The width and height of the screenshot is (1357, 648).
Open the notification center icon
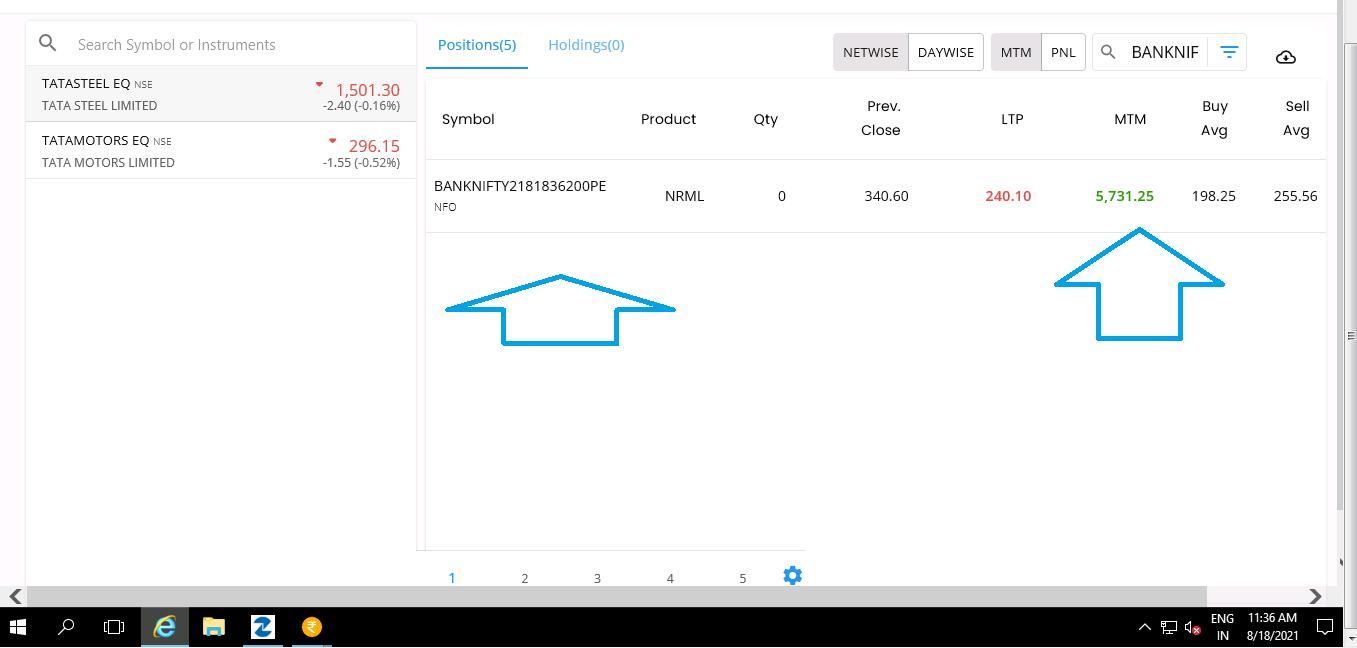[1325, 627]
